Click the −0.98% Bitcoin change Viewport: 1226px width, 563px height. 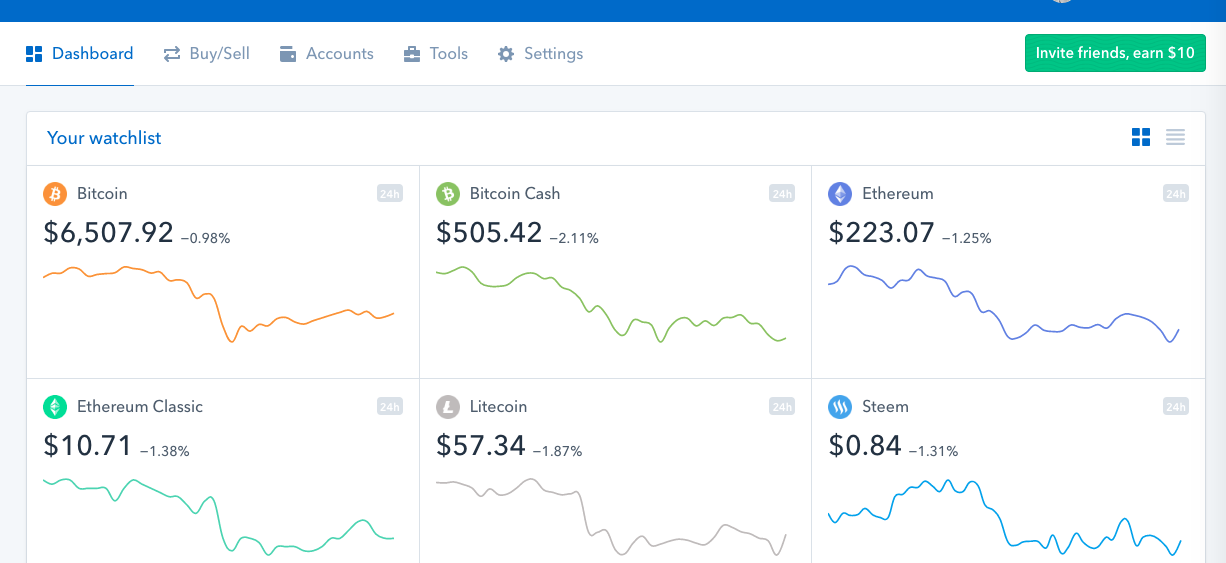click(x=205, y=239)
